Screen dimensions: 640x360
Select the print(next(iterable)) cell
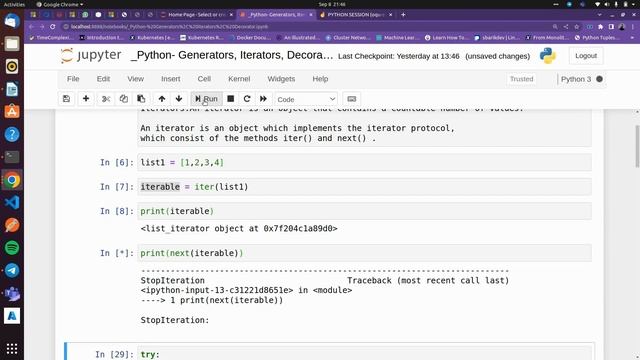point(364,253)
